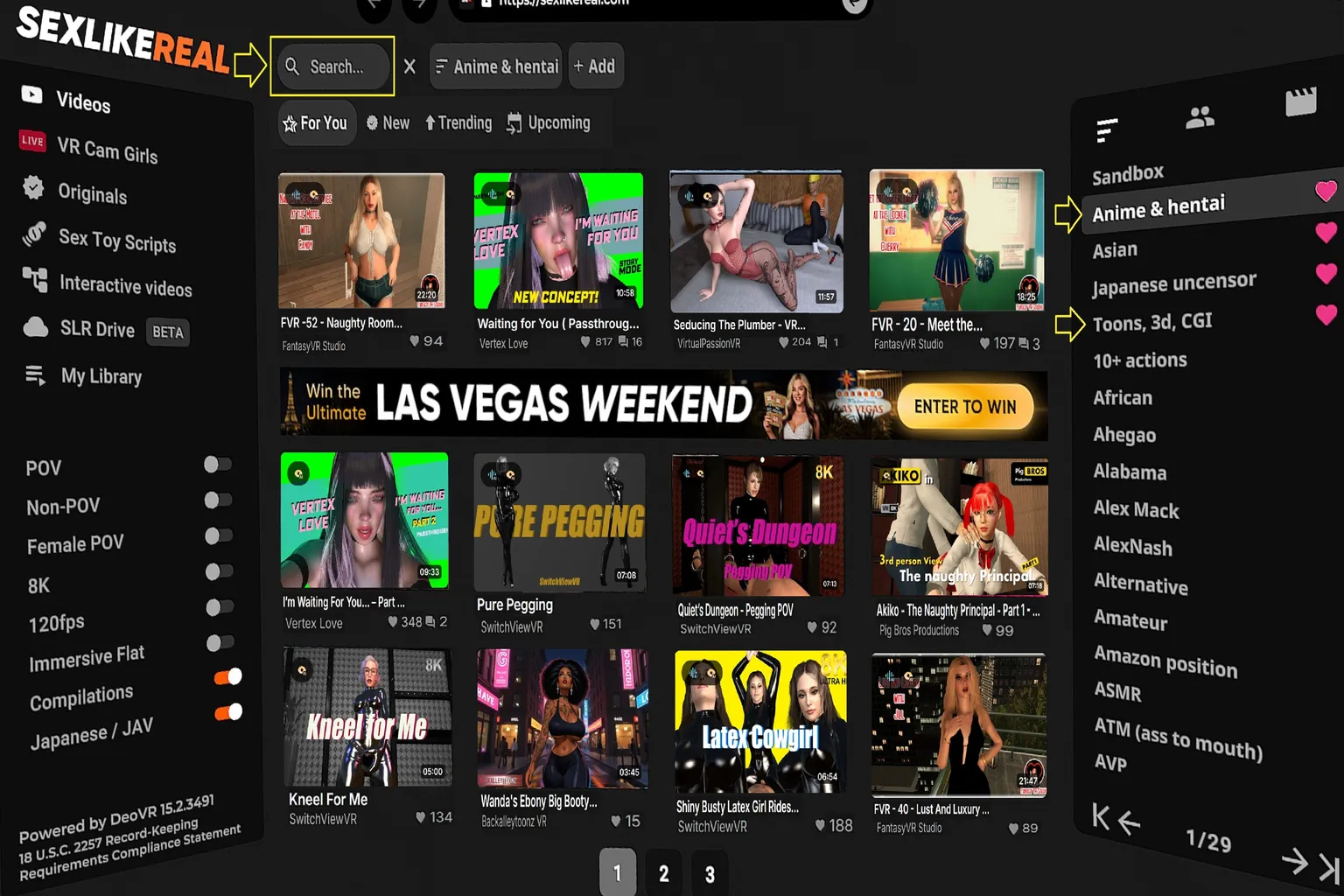Enable the Non-POV filter toggle

pyautogui.click(x=218, y=500)
